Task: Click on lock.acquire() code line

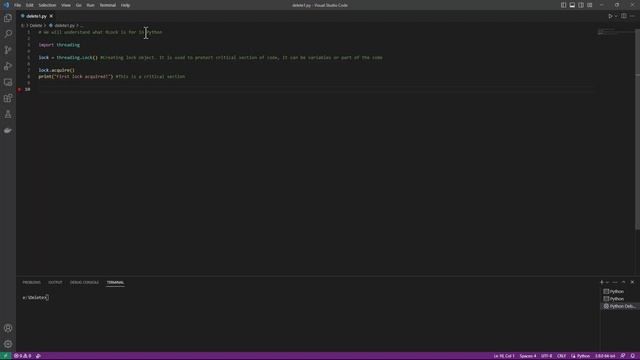Action: coord(56,70)
